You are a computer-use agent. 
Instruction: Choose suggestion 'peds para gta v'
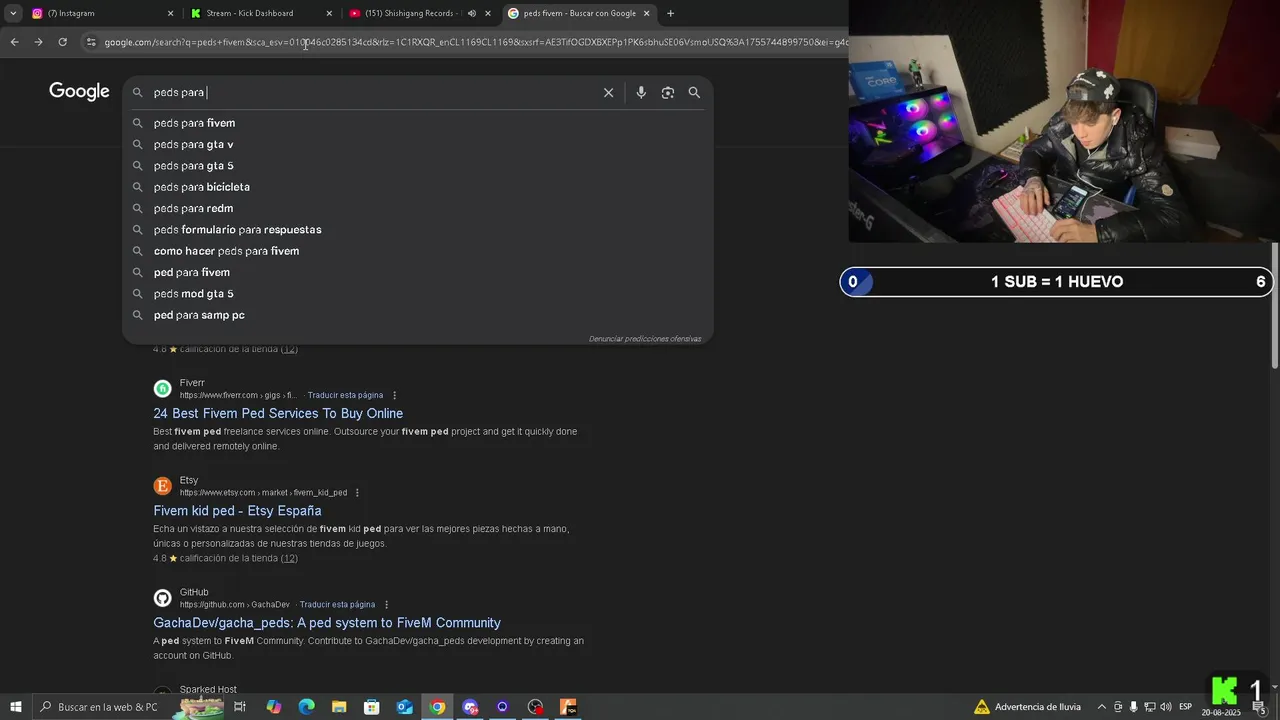pos(417,144)
